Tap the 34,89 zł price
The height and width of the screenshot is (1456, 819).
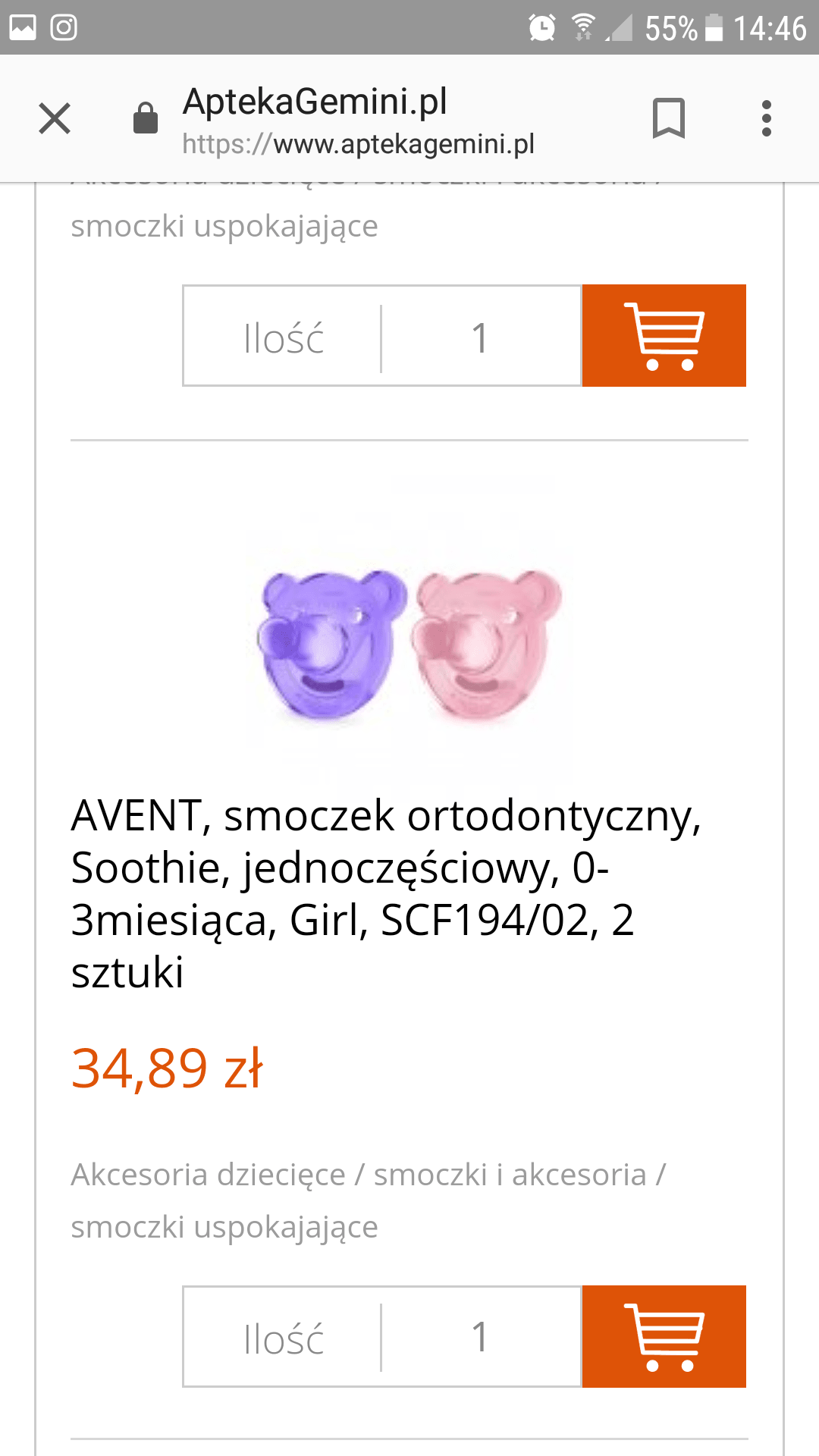(167, 1068)
